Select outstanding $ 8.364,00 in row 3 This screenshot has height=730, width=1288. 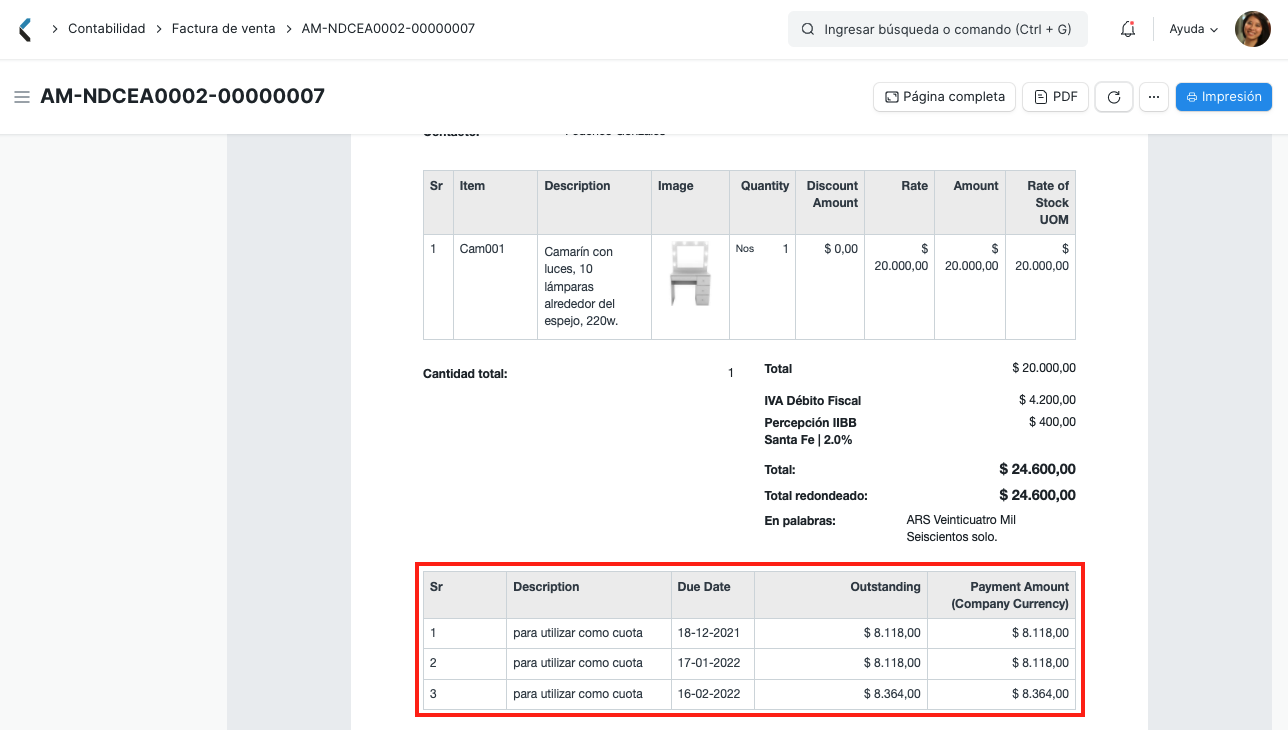tap(892, 694)
